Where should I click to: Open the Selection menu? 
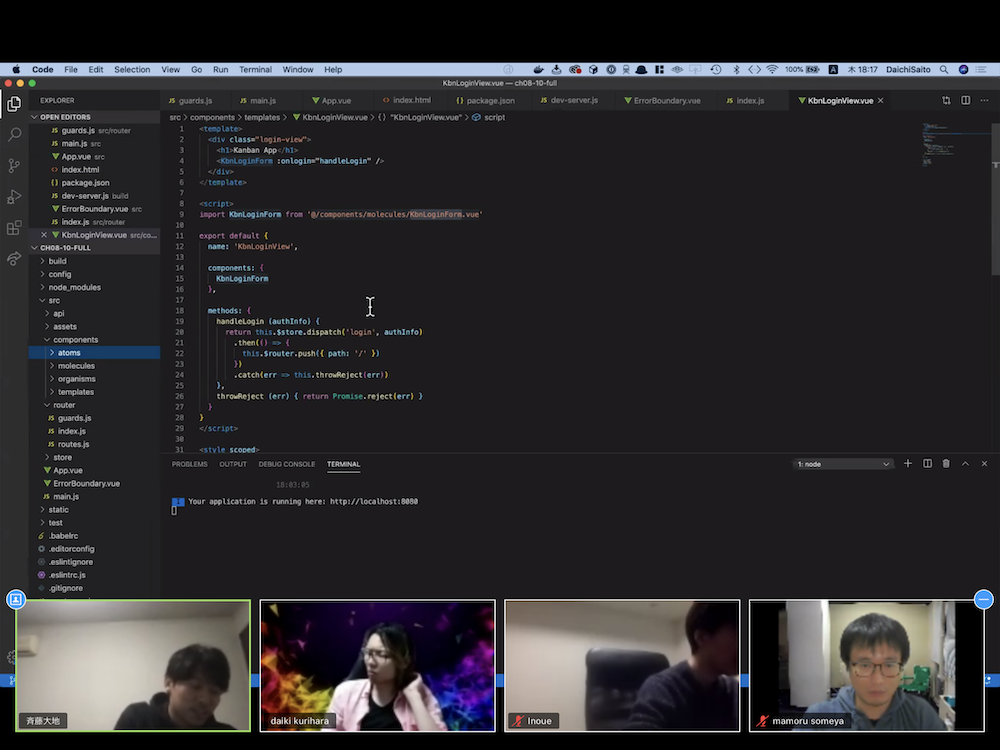pos(132,70)
